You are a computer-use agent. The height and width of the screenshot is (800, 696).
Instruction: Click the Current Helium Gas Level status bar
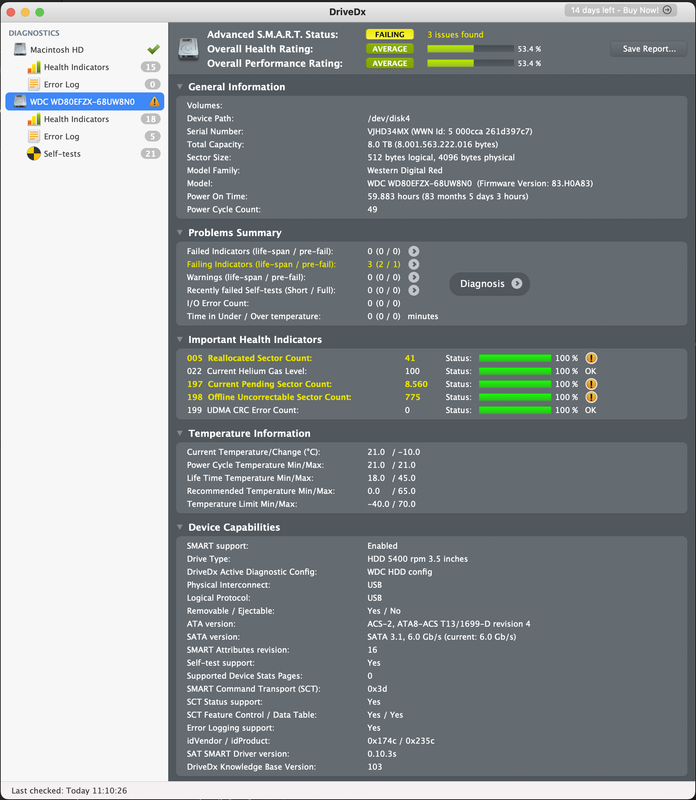(x=515, y=371)
